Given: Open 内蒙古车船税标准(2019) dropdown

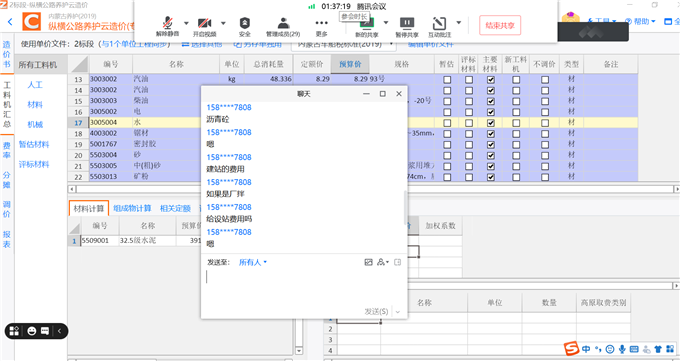Looking at the screenshot, I should click(x=344, y=44).
